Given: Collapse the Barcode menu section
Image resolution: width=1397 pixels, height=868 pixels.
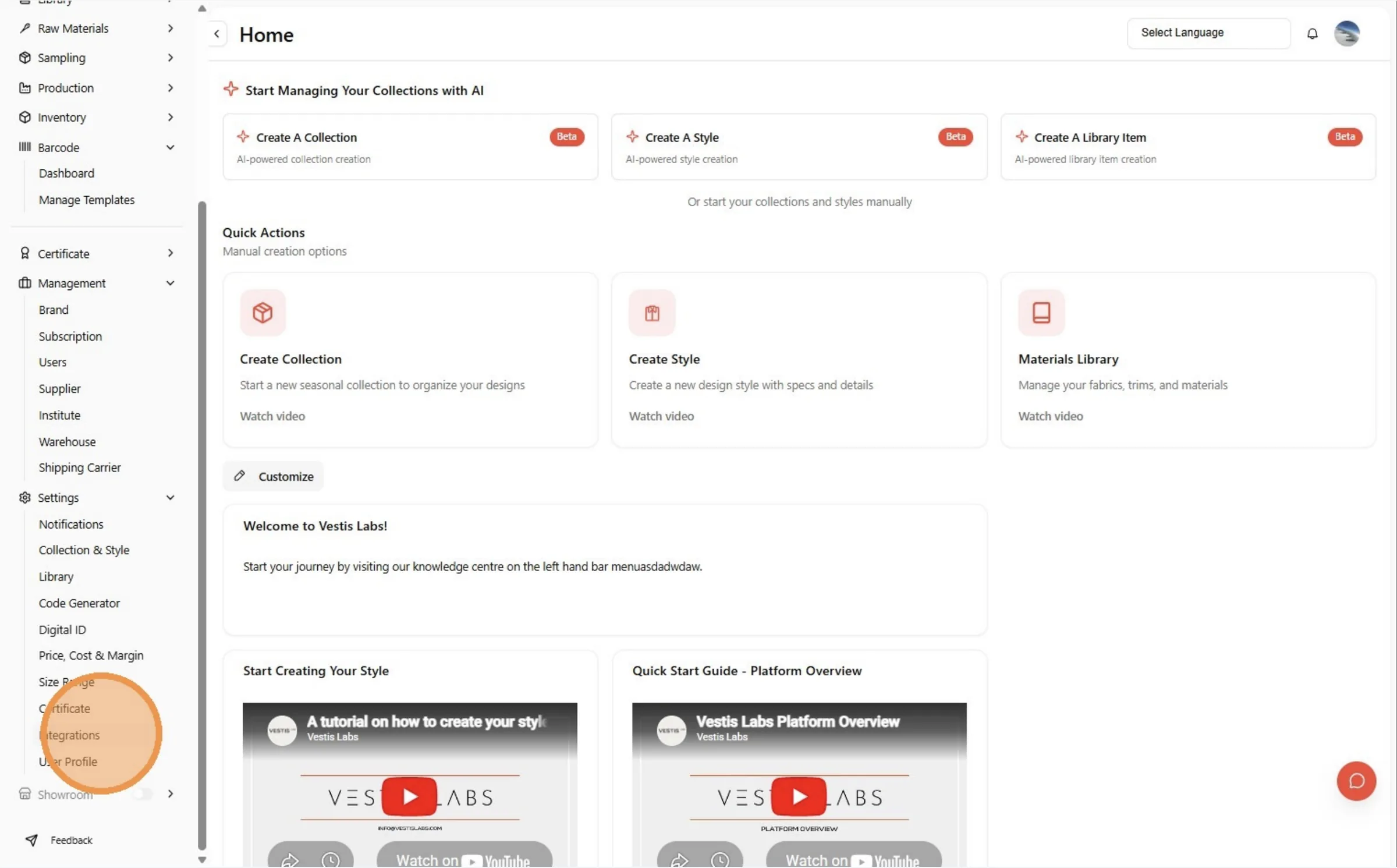Looking at the screenshot, I should pos(170,147).
